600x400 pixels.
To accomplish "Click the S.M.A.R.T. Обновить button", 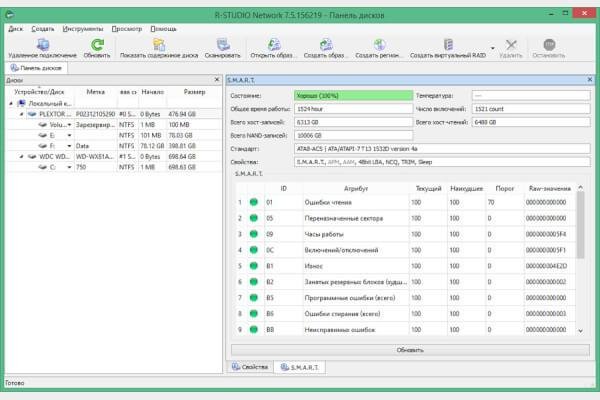I will tap(410, 350).
